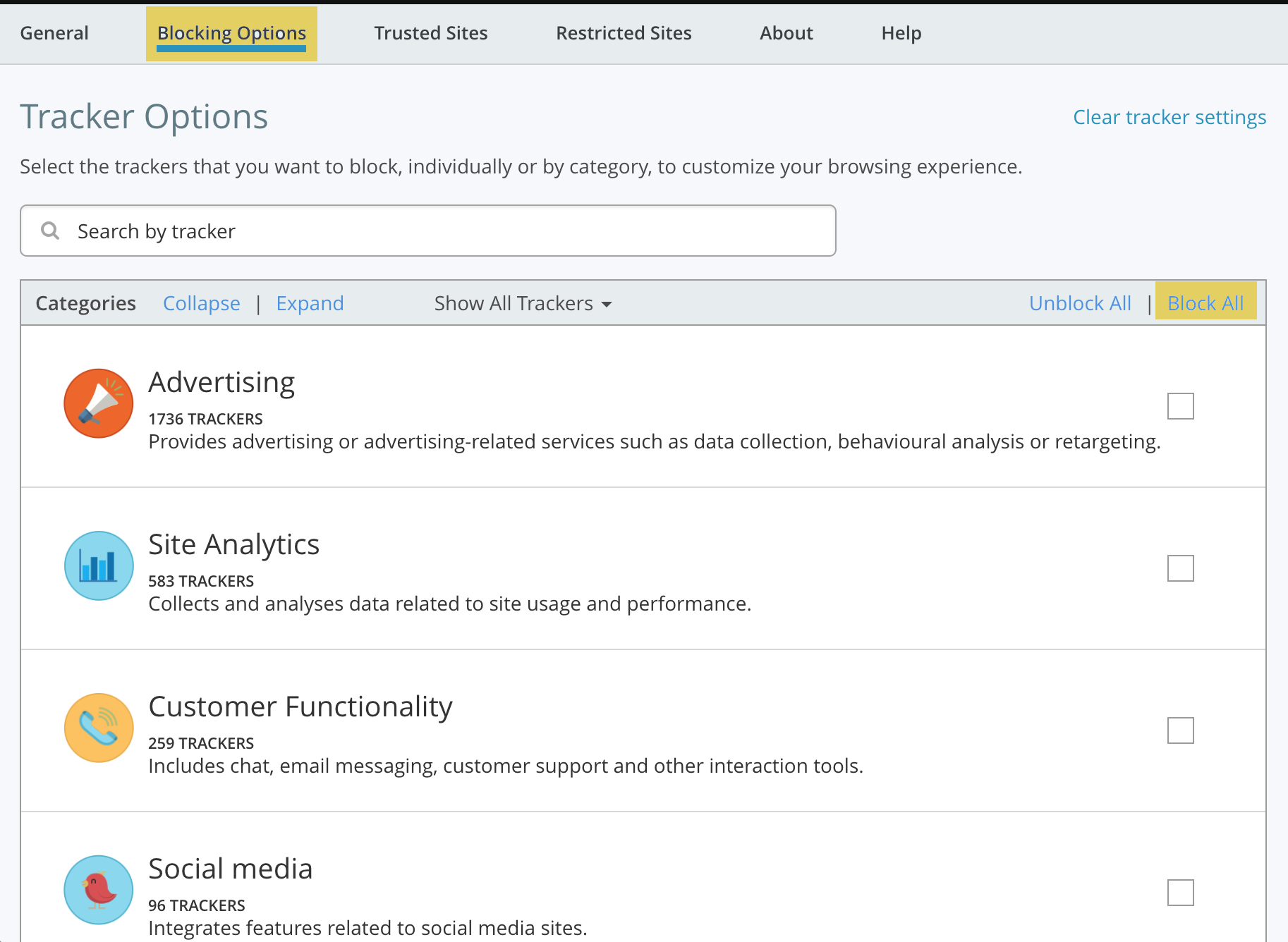Screen dimensions: 1288x942
Task: Click the Site Analytics bar chart icon
Action: tap(99, 565)
